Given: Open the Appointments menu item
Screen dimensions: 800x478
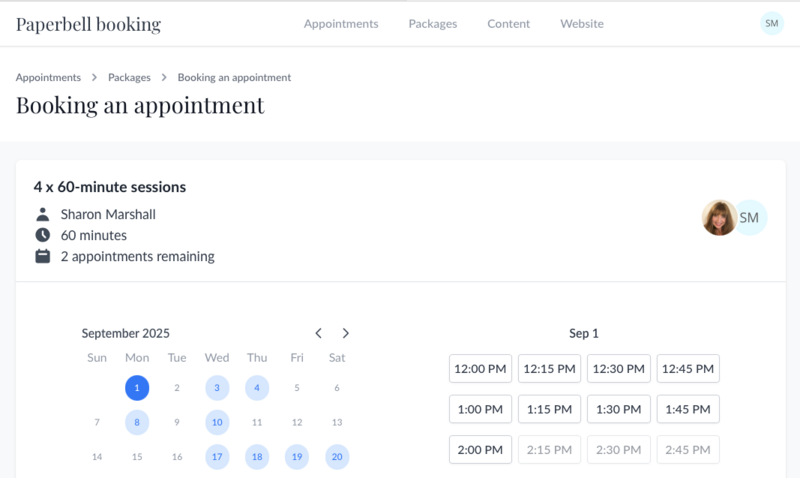Looking at the screenshot, I should click(341, 24).
